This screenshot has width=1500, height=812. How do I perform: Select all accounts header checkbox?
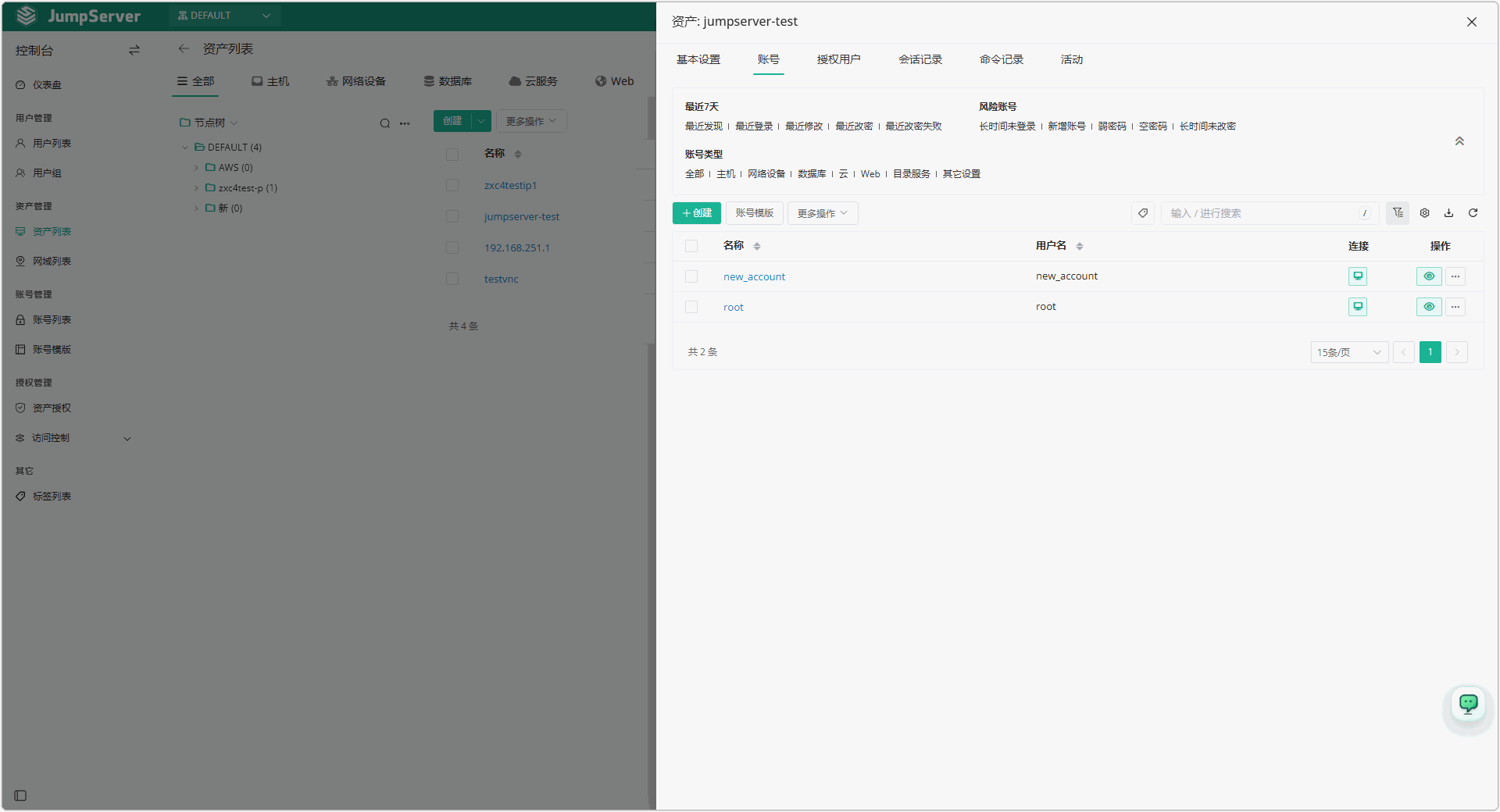coord(691,246)
